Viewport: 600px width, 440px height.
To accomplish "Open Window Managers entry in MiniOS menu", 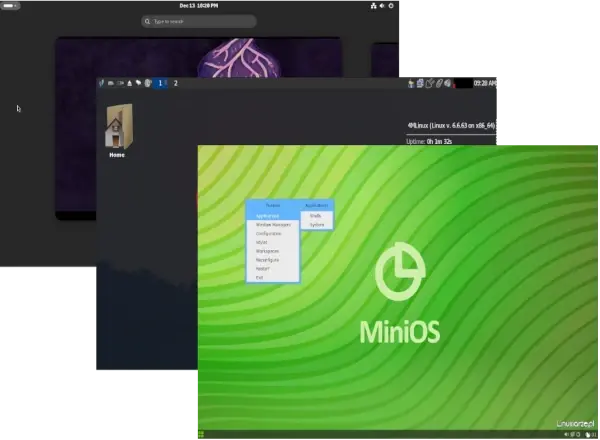I will click(272, 225).
